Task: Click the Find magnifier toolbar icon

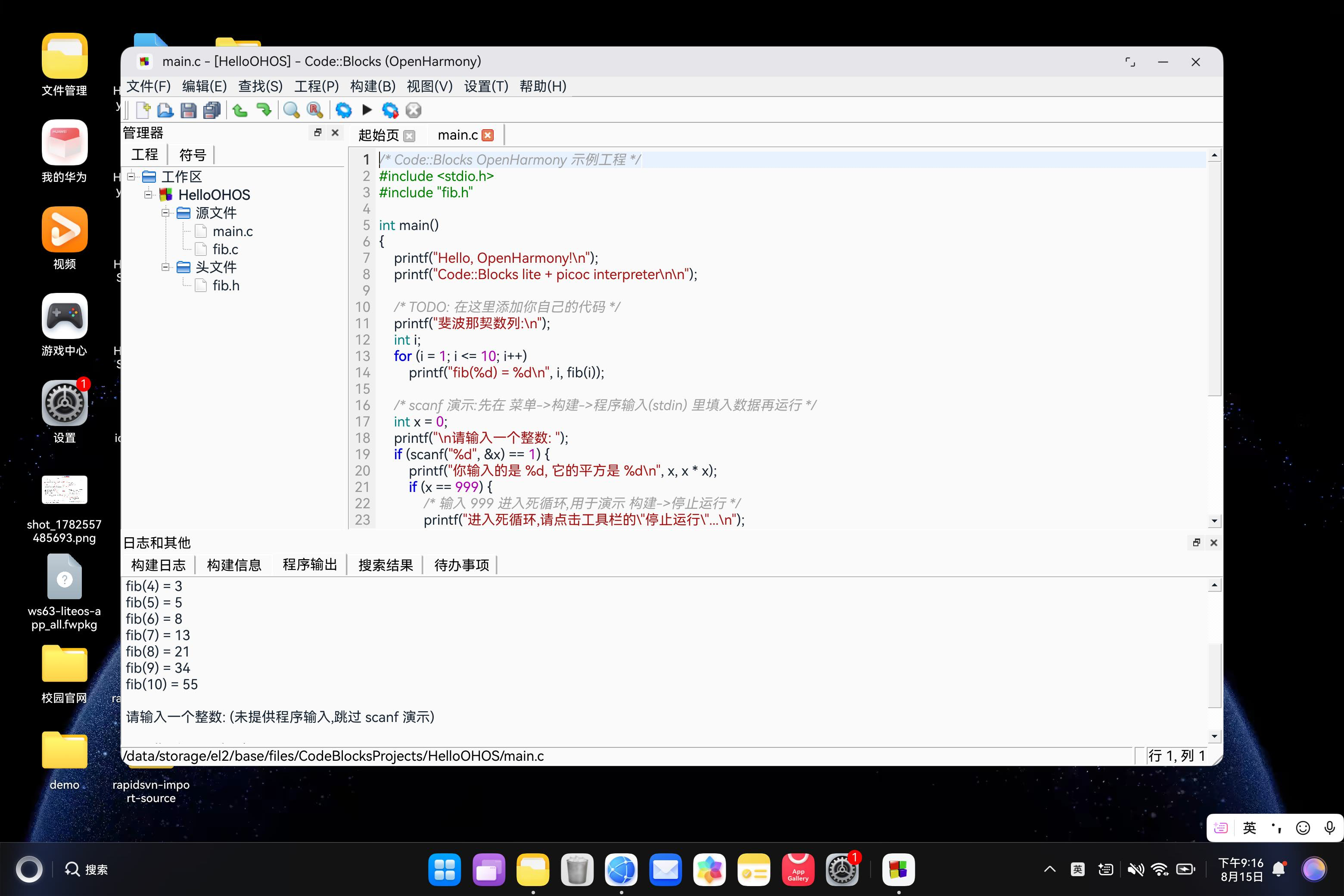Action: 292,110
